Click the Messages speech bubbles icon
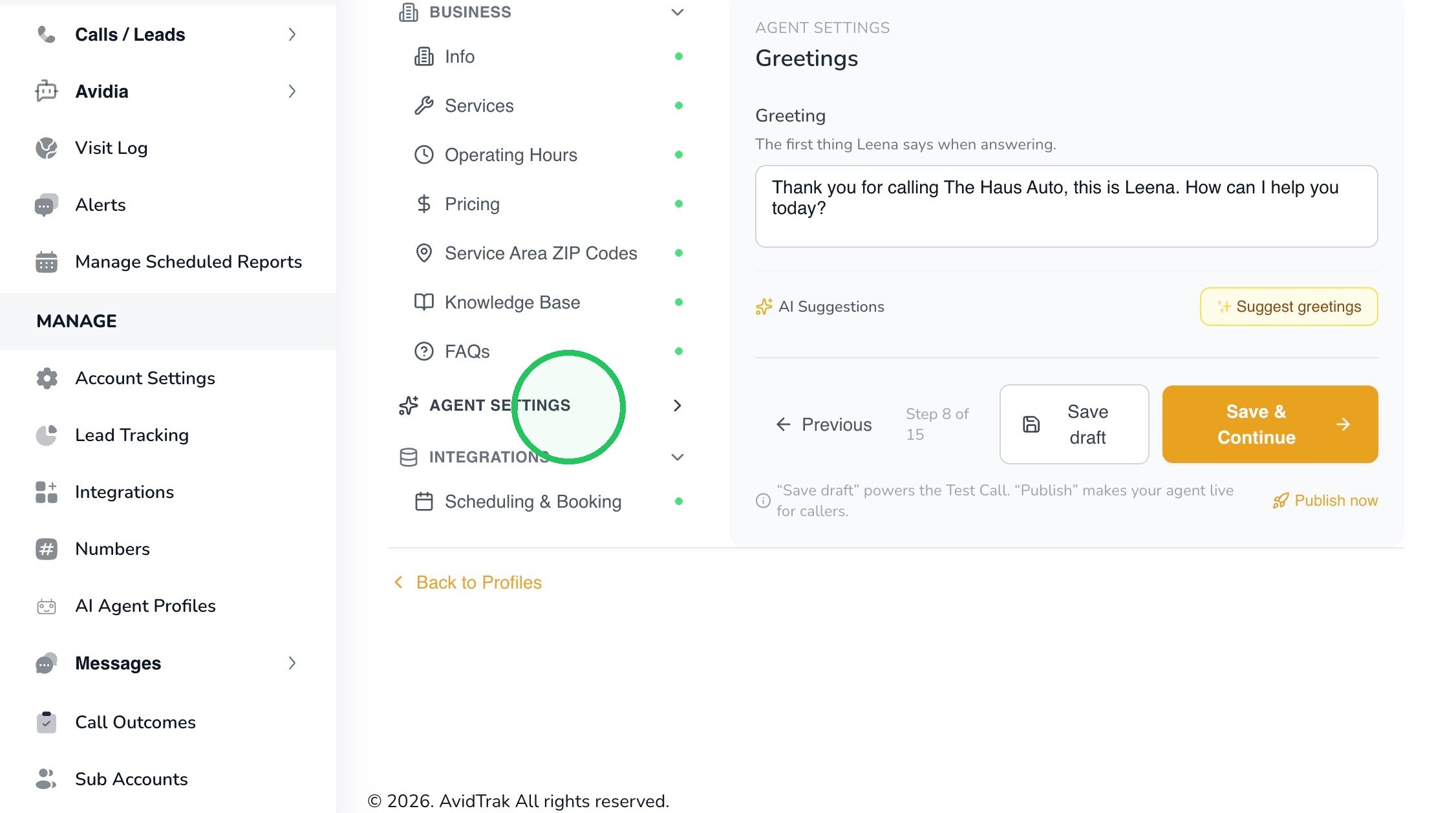1456x813 pixels. (46, 663)
